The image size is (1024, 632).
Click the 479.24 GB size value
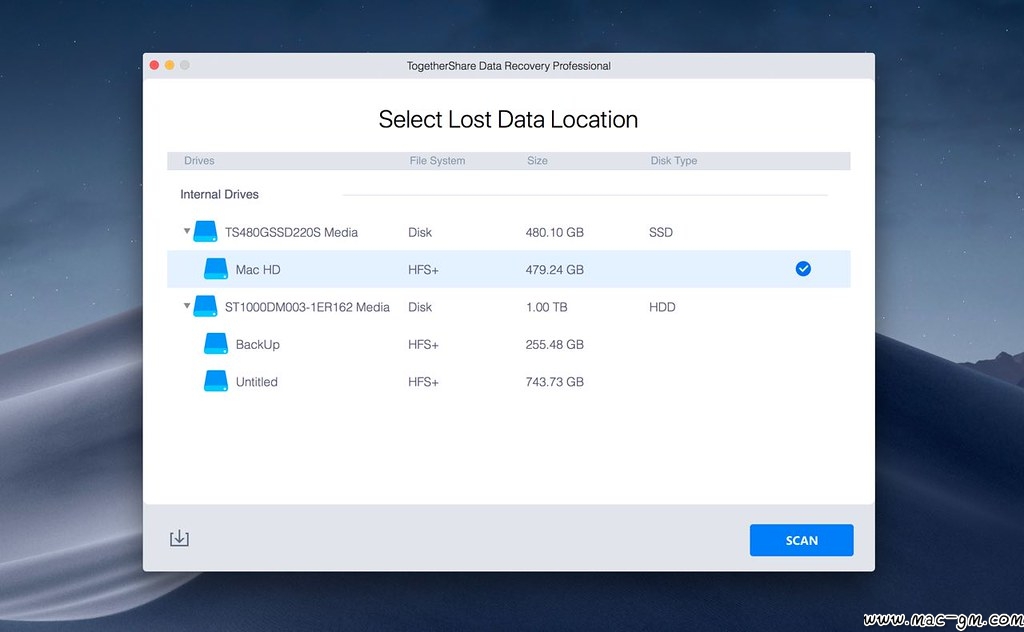pos(554,270)
